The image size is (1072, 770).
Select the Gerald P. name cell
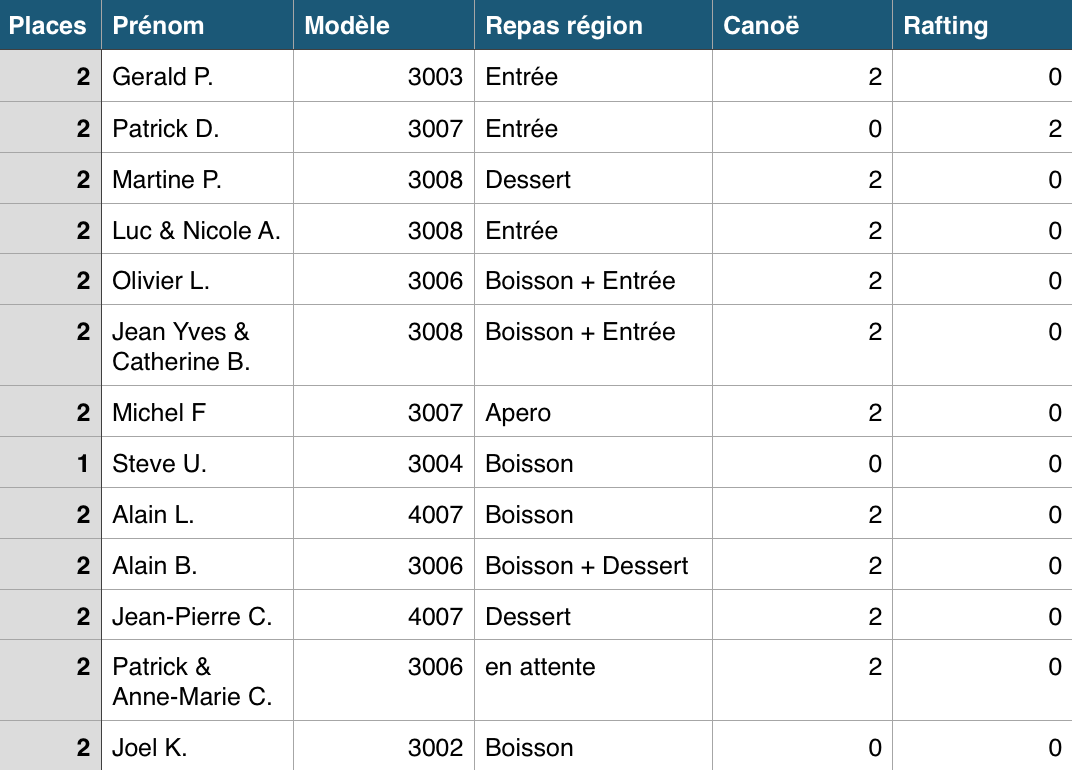pyautogui.click(x=198, y=76)
